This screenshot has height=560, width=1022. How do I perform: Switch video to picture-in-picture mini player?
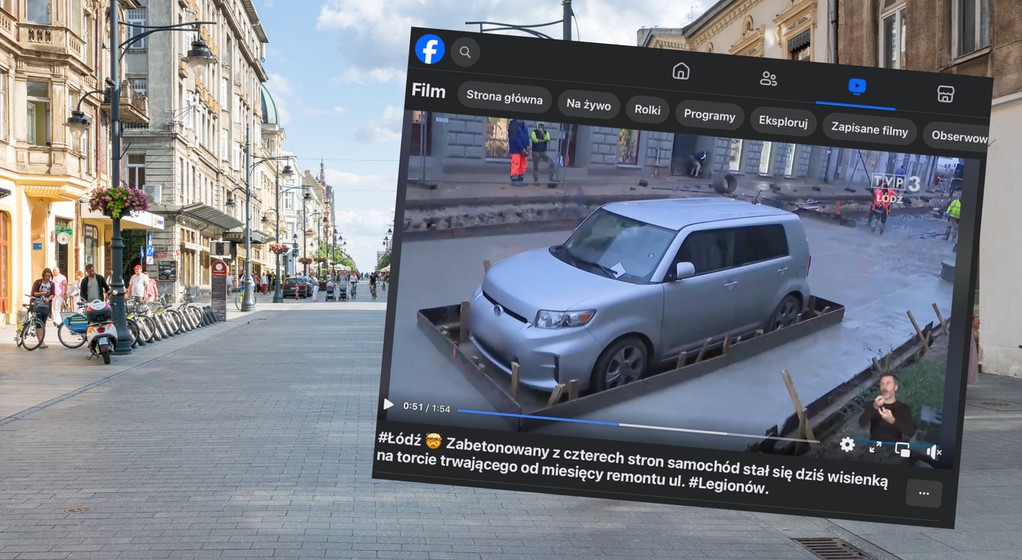[x=903, y=450]
